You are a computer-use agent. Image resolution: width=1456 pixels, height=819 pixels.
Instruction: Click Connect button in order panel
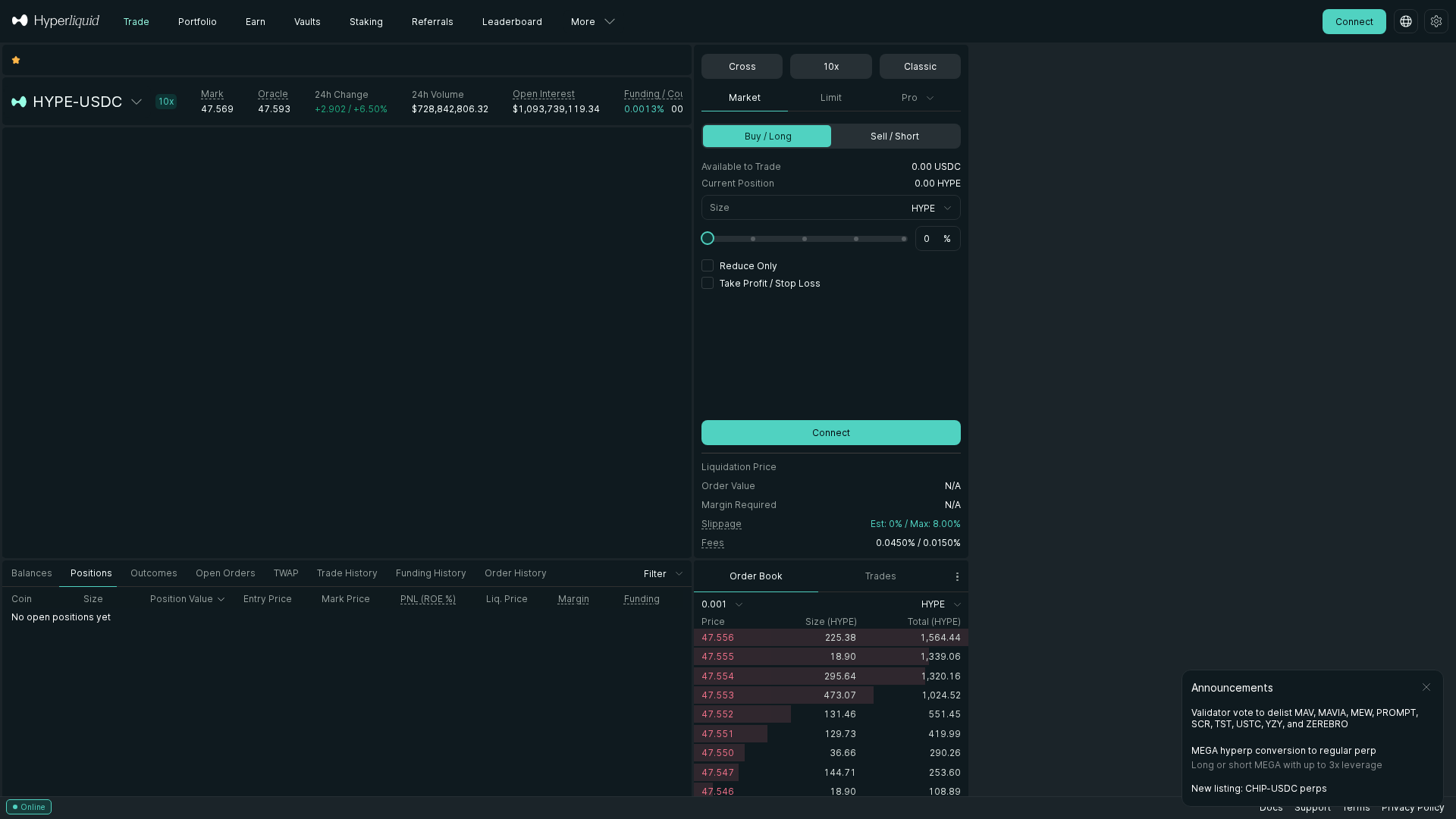pyautogui.click(x=831, y=433)
